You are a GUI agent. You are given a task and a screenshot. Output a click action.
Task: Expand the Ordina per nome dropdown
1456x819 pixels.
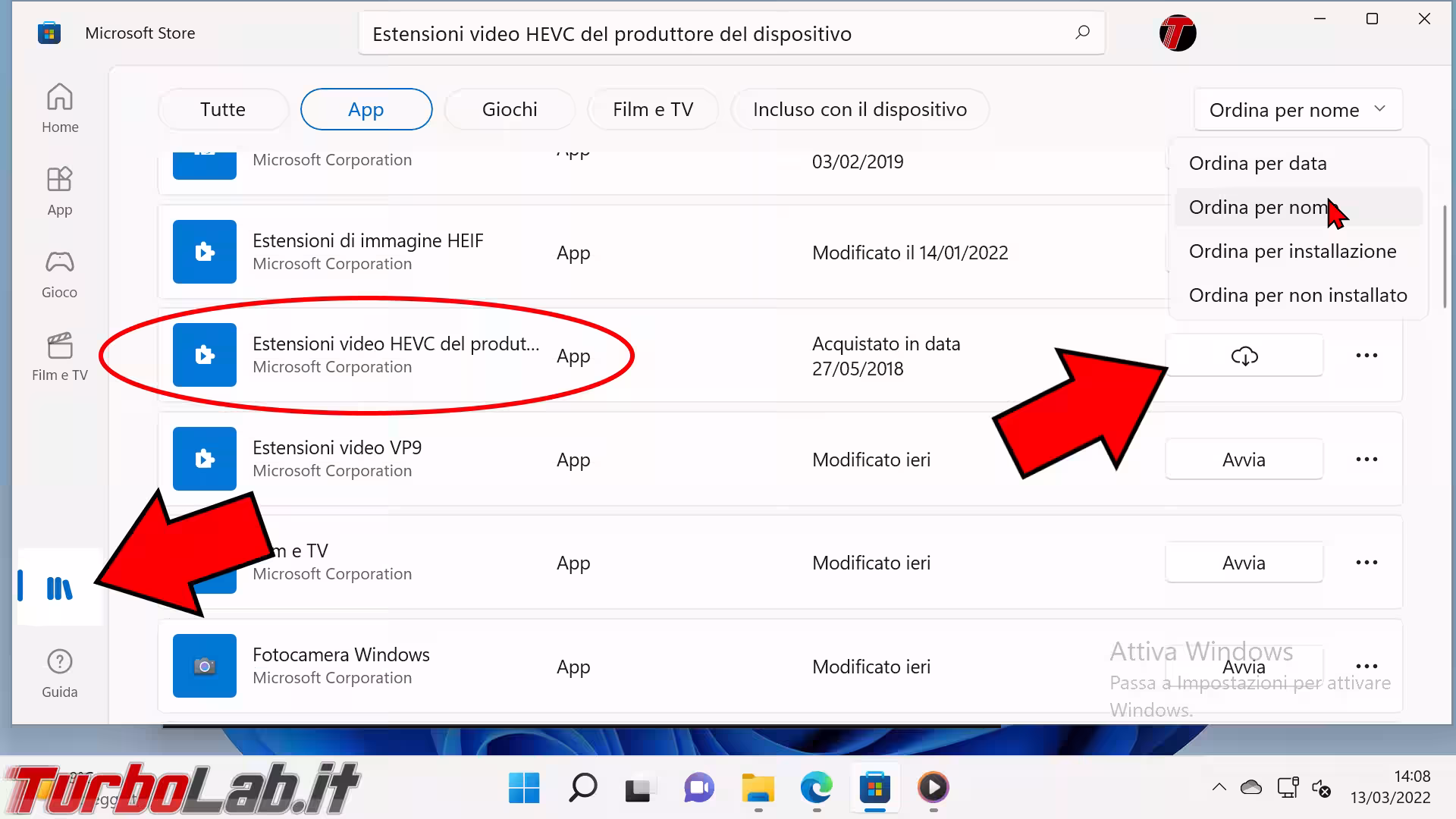tap(1298, 110)
